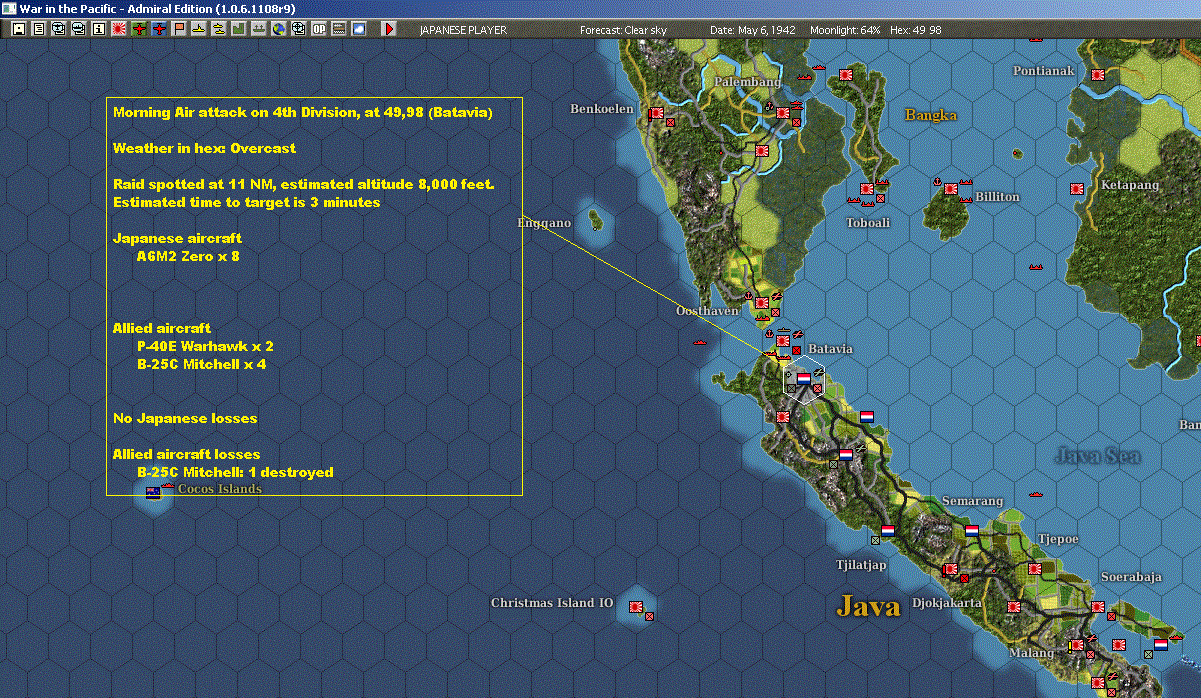Click the Bangka island label

tap(931, 115)
